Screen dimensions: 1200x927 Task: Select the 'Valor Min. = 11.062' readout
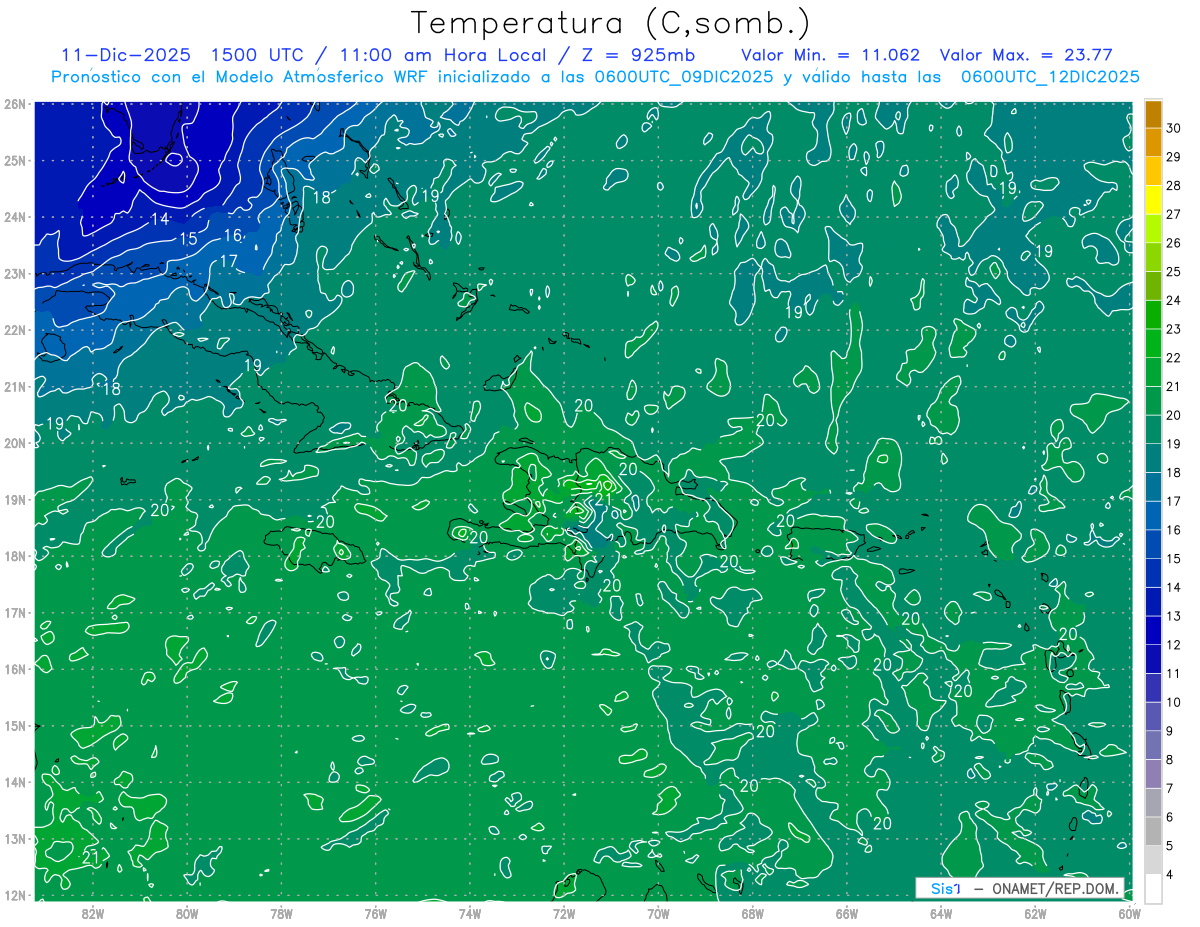point(830,55)
